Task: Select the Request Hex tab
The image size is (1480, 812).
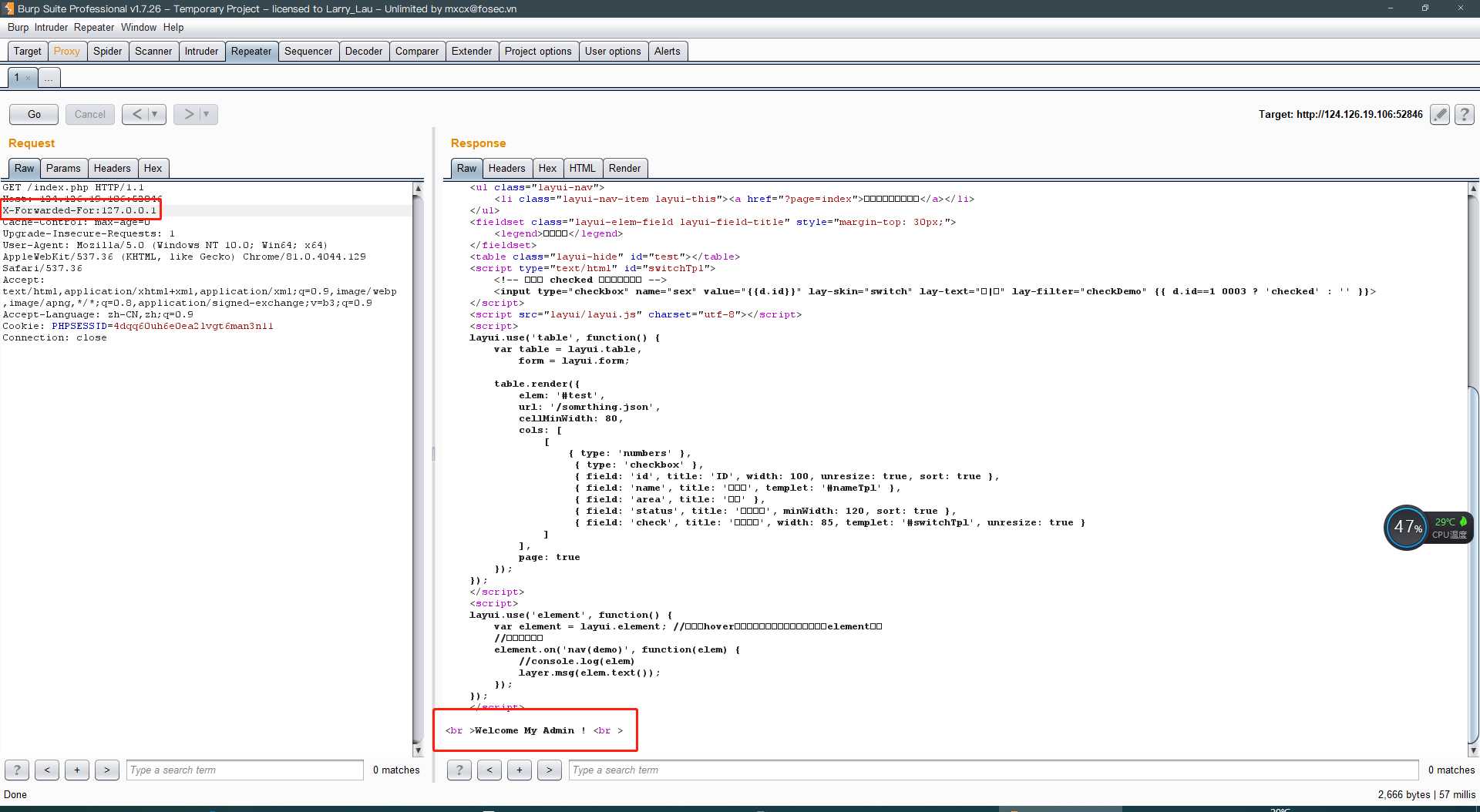Action: (x=153, y=168)
